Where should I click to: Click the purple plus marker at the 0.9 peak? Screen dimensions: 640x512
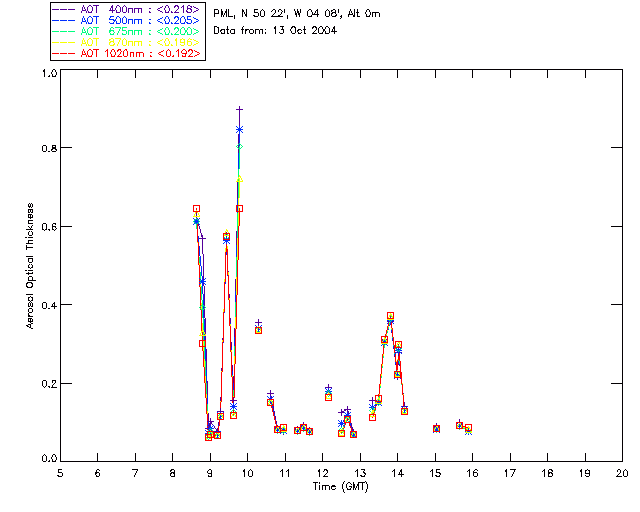tap(240, 109)
